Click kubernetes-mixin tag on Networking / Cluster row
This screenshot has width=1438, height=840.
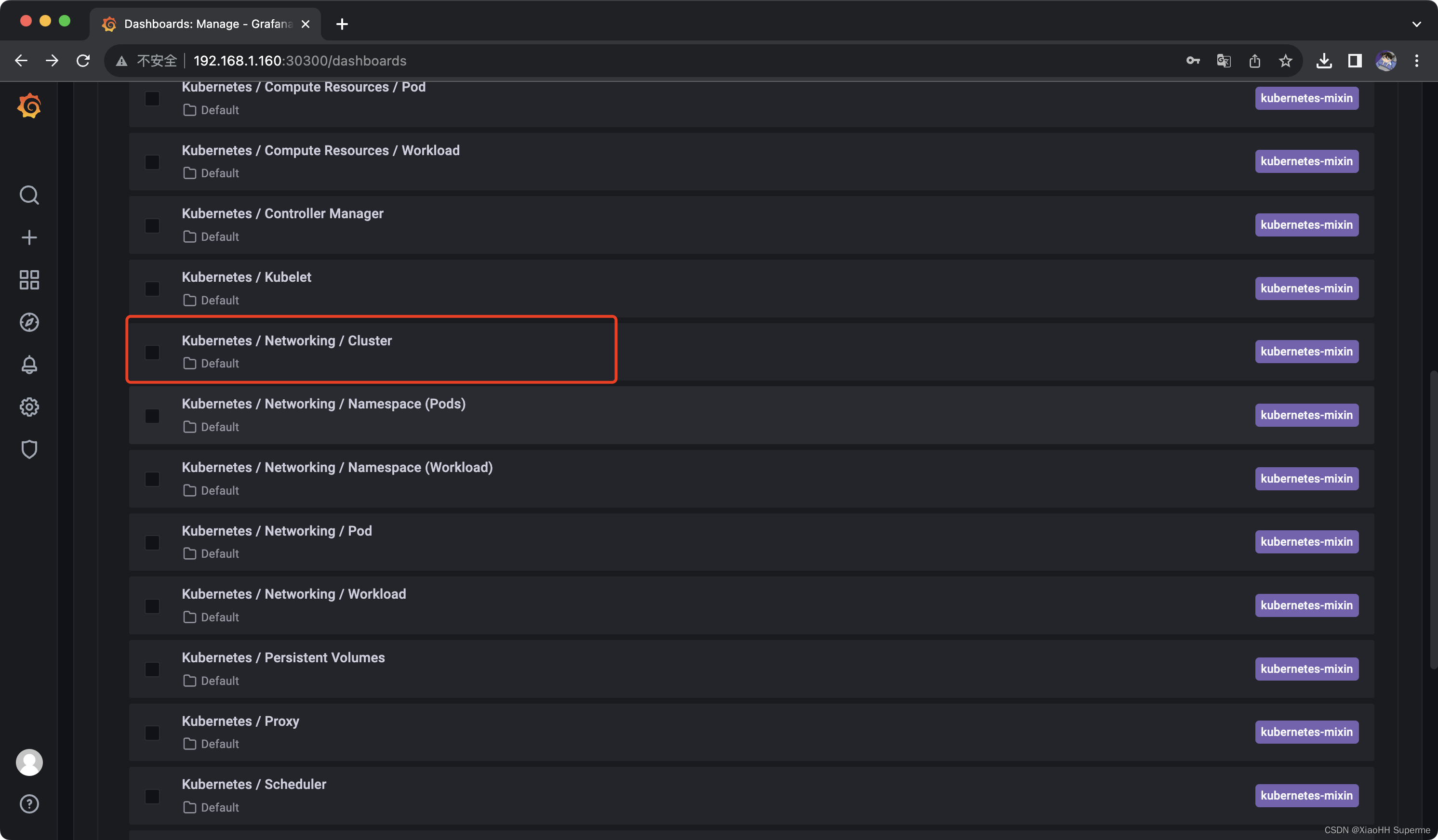[x=1306, y=351]
